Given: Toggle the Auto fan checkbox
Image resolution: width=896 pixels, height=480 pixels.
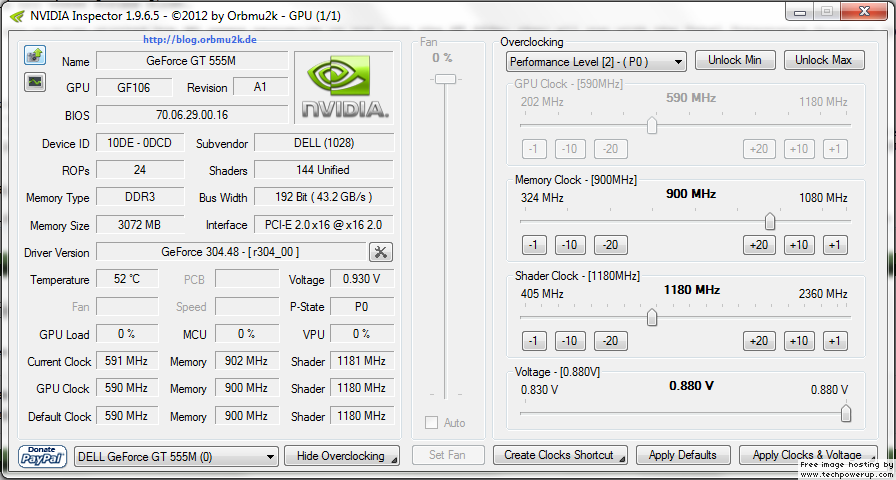Looking at the screenshot, I should (431, 423).
